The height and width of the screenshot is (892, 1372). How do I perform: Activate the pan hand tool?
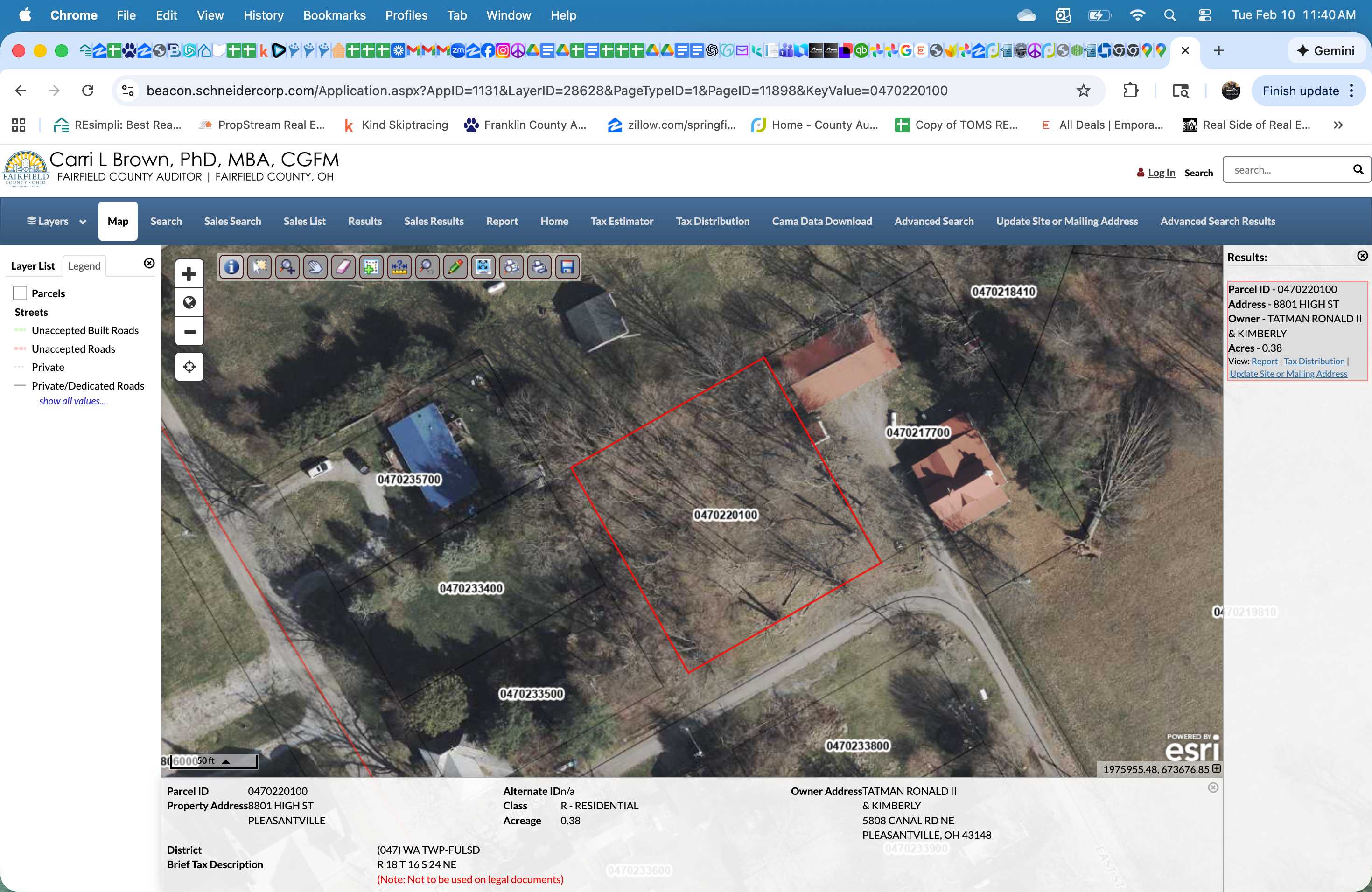tap(315, 267)
